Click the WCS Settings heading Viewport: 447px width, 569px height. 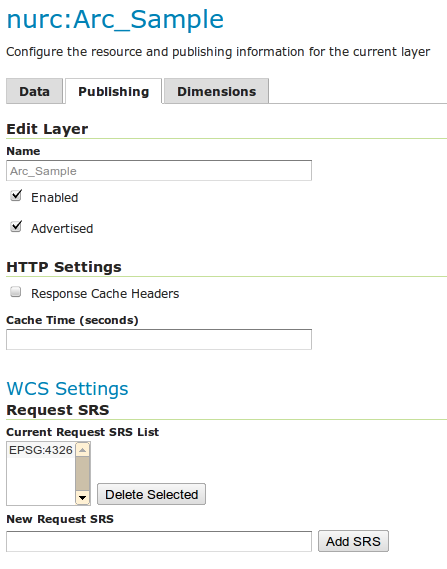click(67, 389)
